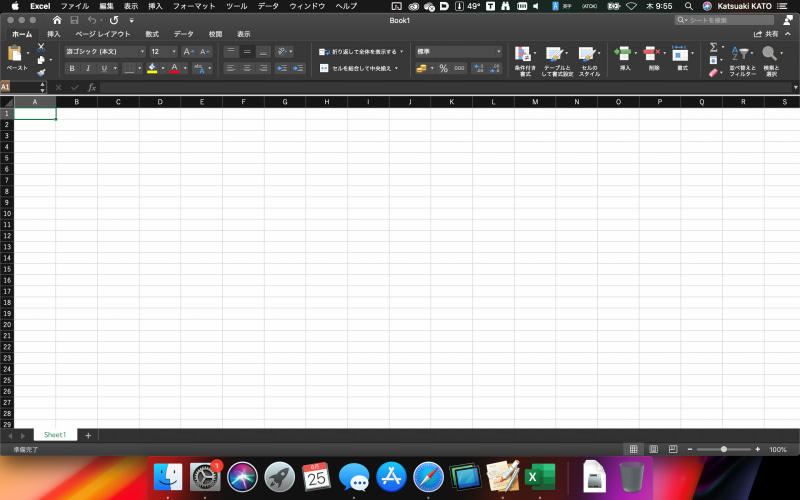Screen dimensions: 800x500
Task: Open the ファイル menu in menu bar
Action: [74, 6]
